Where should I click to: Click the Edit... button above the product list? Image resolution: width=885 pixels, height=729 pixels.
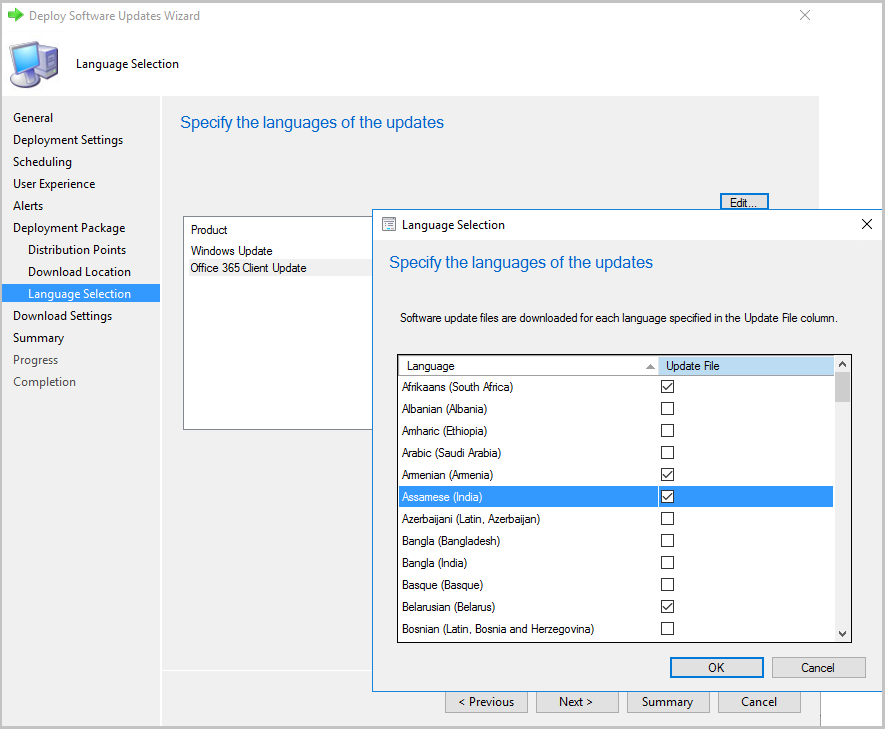744,201
